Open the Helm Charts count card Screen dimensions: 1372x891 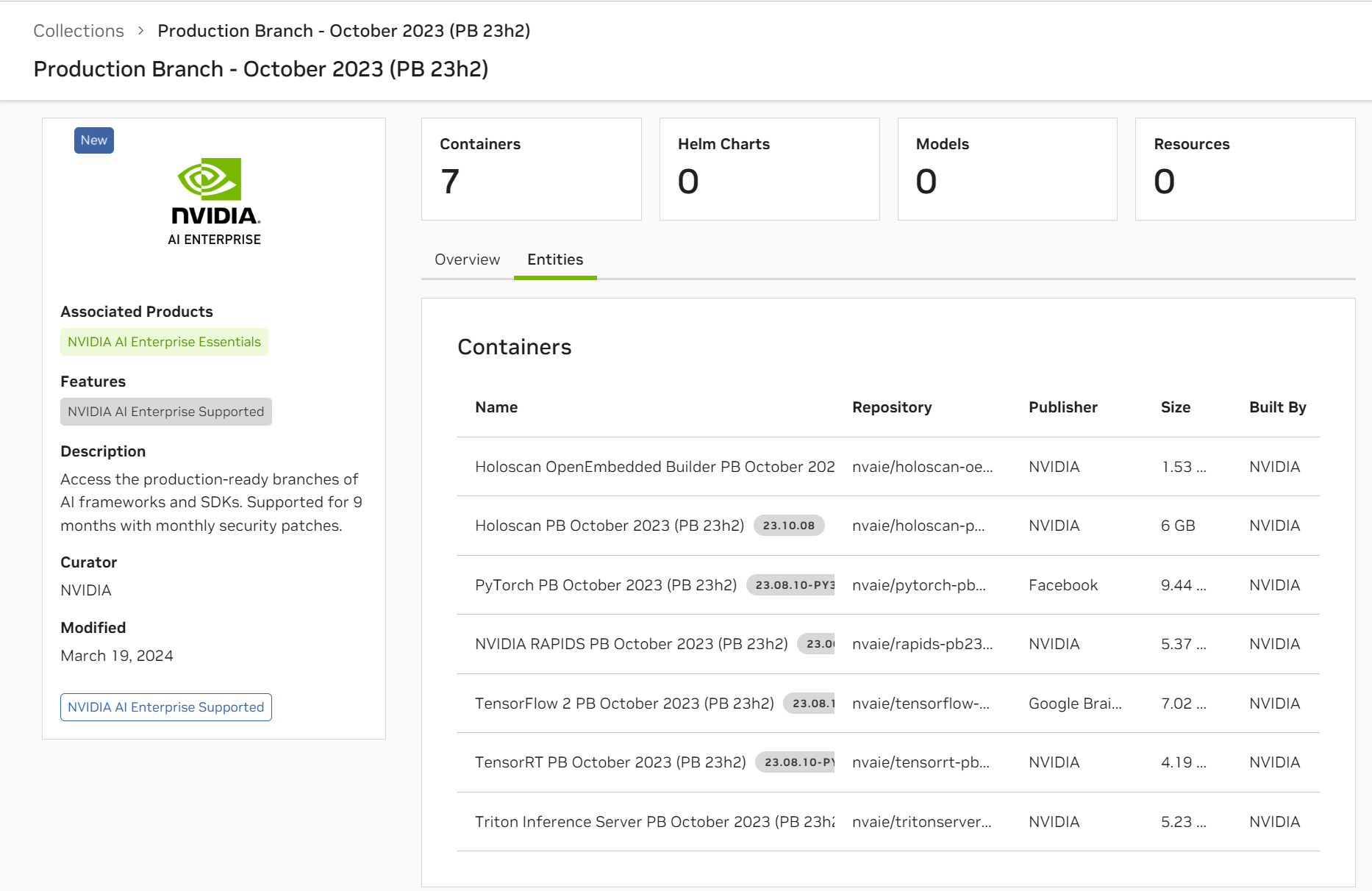coord(769,169)
